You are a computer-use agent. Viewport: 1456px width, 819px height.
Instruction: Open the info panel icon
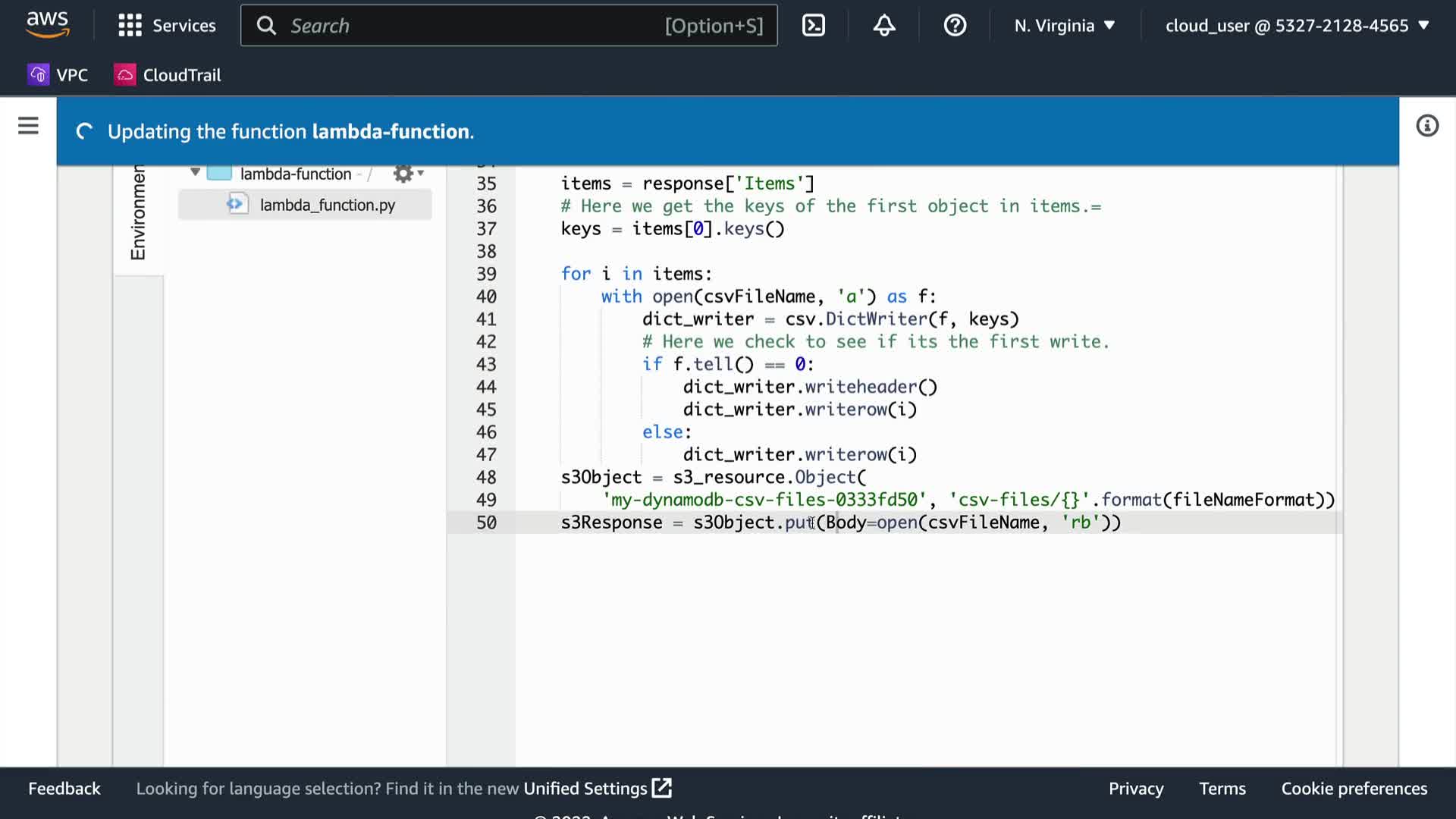tap(1426, 126)
